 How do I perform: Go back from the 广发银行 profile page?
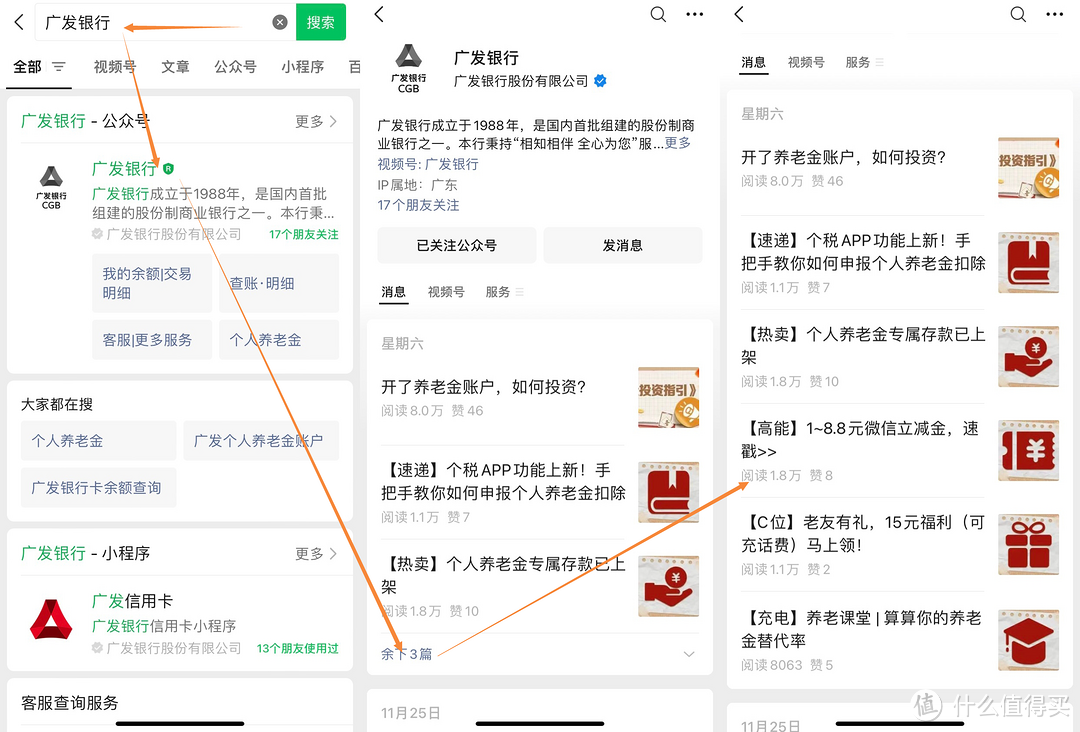click(380, 14)
